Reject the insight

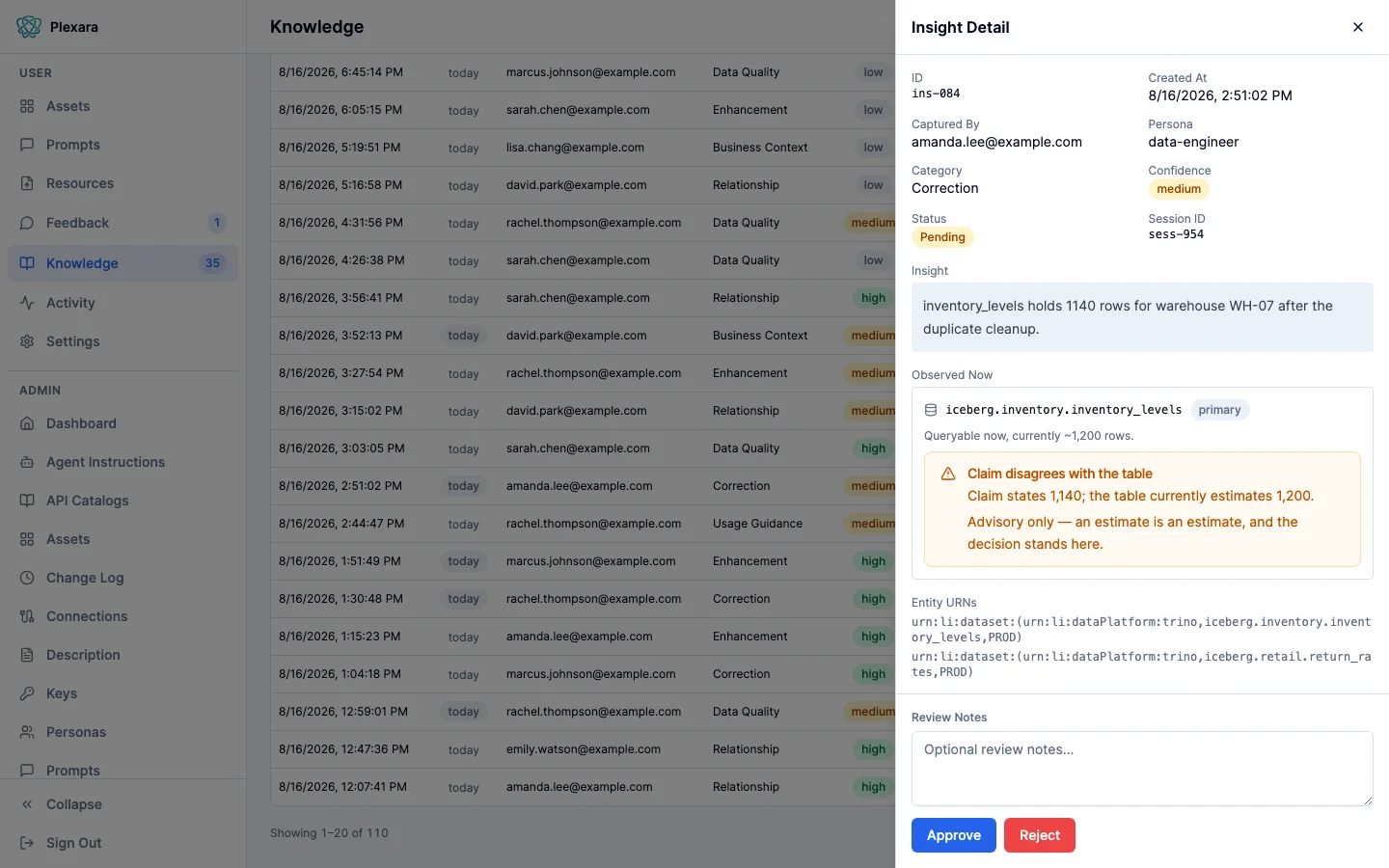tap(1040, 835)
